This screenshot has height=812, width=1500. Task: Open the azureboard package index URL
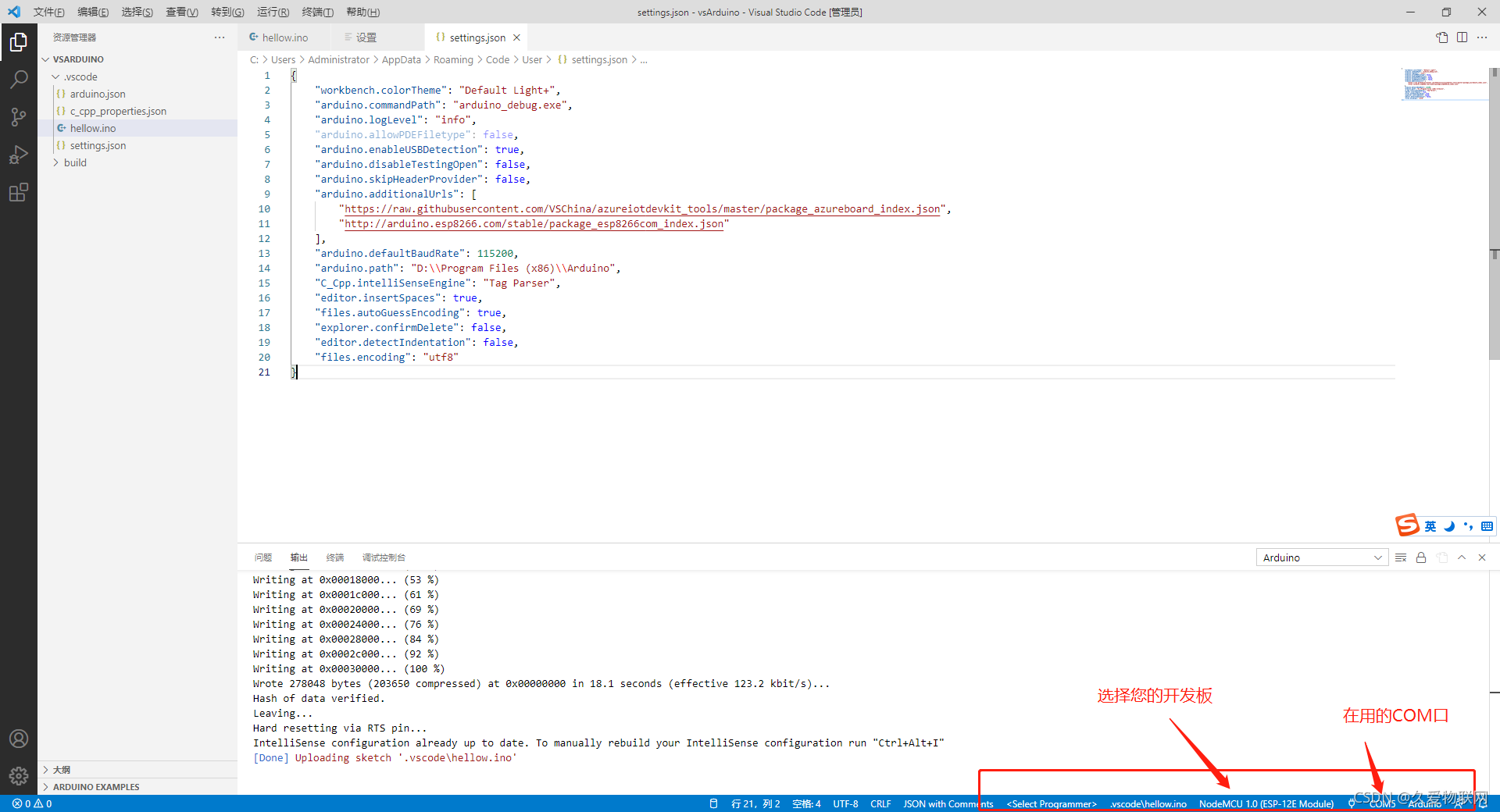coord(642,209)
